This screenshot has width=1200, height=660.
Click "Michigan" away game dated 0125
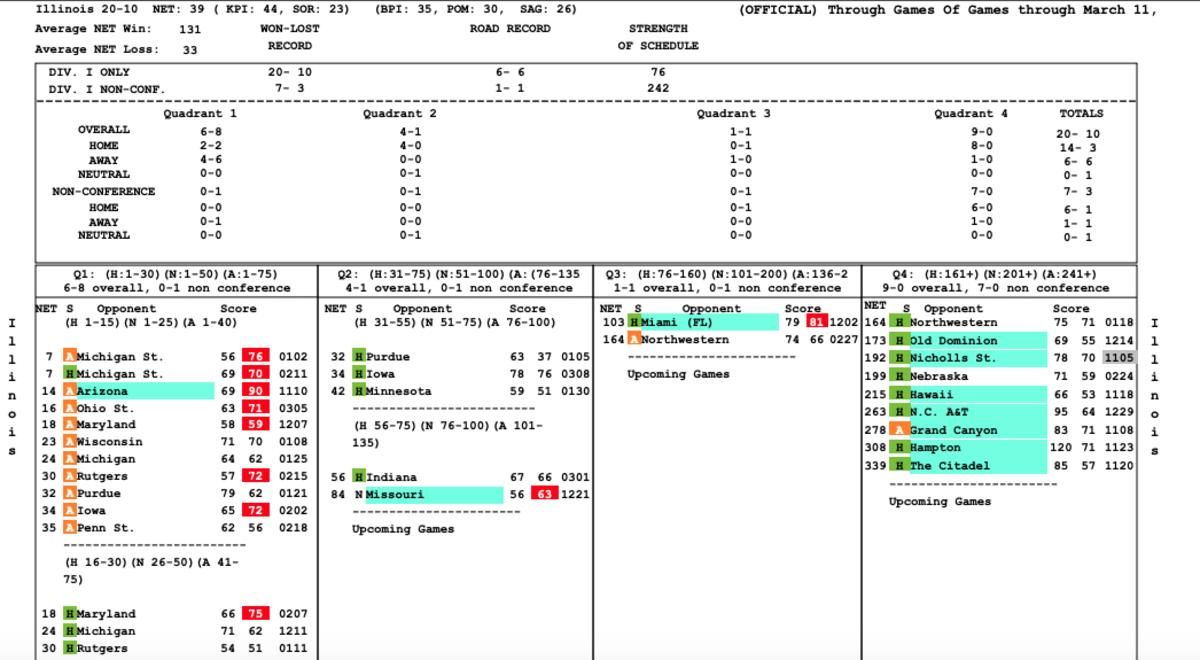(105, 459)
